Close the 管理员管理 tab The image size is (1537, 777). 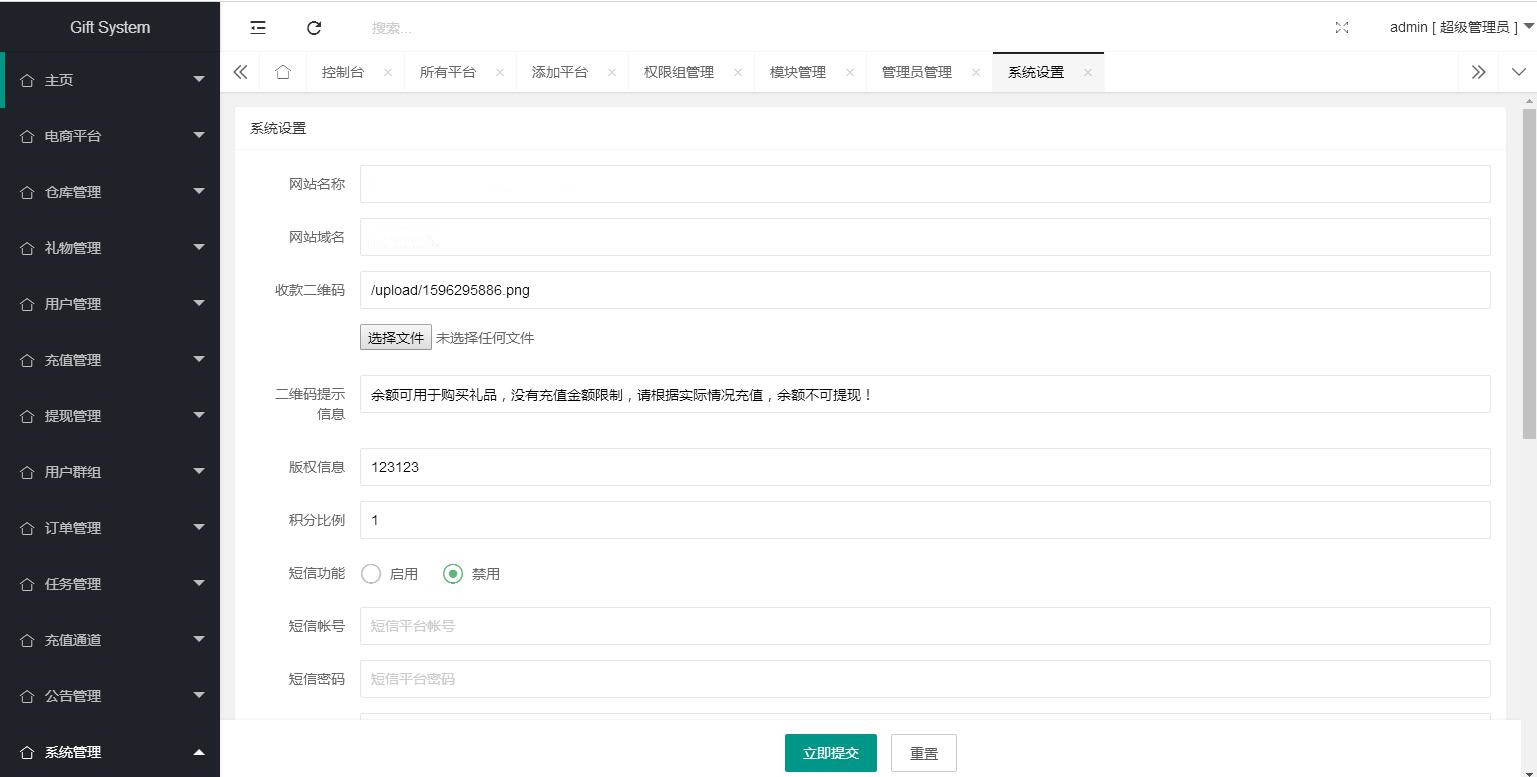(976, 72)
